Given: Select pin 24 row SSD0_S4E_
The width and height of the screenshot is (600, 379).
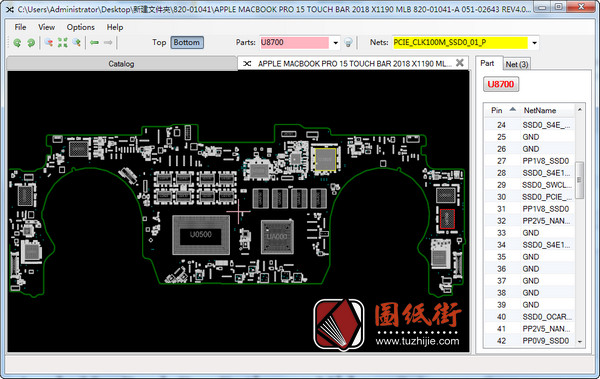Looking at the screenshot, I should click(x=530, y=125).
